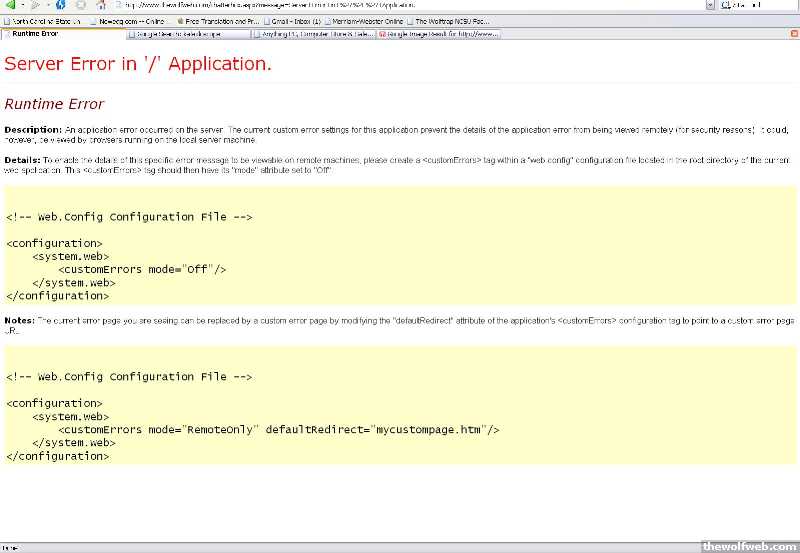Open the Anything Computer tab
This screenshot has width=800, height=553.
click(x=316, y=34)
